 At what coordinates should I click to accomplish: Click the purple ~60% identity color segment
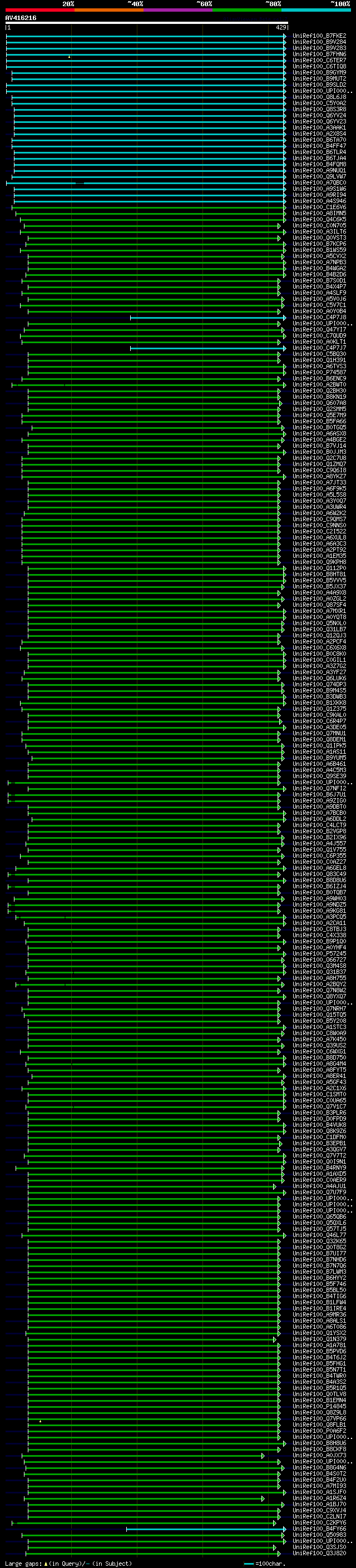(x=177, y=10)
